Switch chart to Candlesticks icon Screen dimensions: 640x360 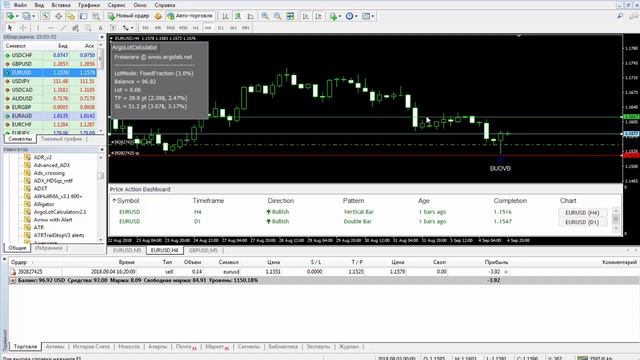(x=238, y=16)
